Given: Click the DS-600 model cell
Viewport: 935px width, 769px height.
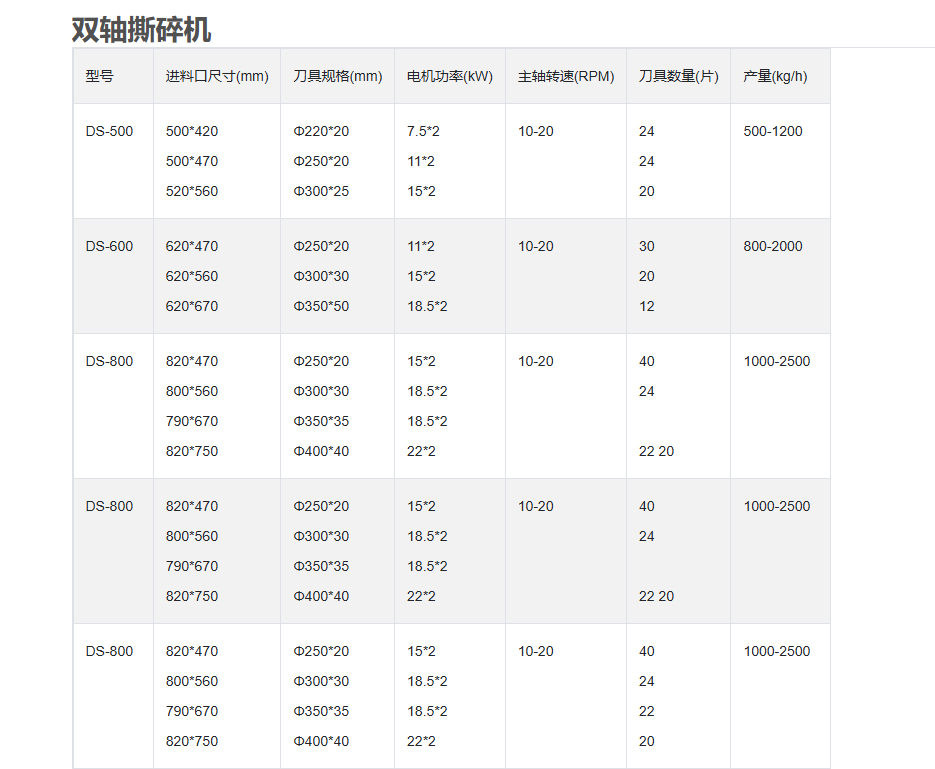Looking at the screenshot, I should tap(109, 246).
